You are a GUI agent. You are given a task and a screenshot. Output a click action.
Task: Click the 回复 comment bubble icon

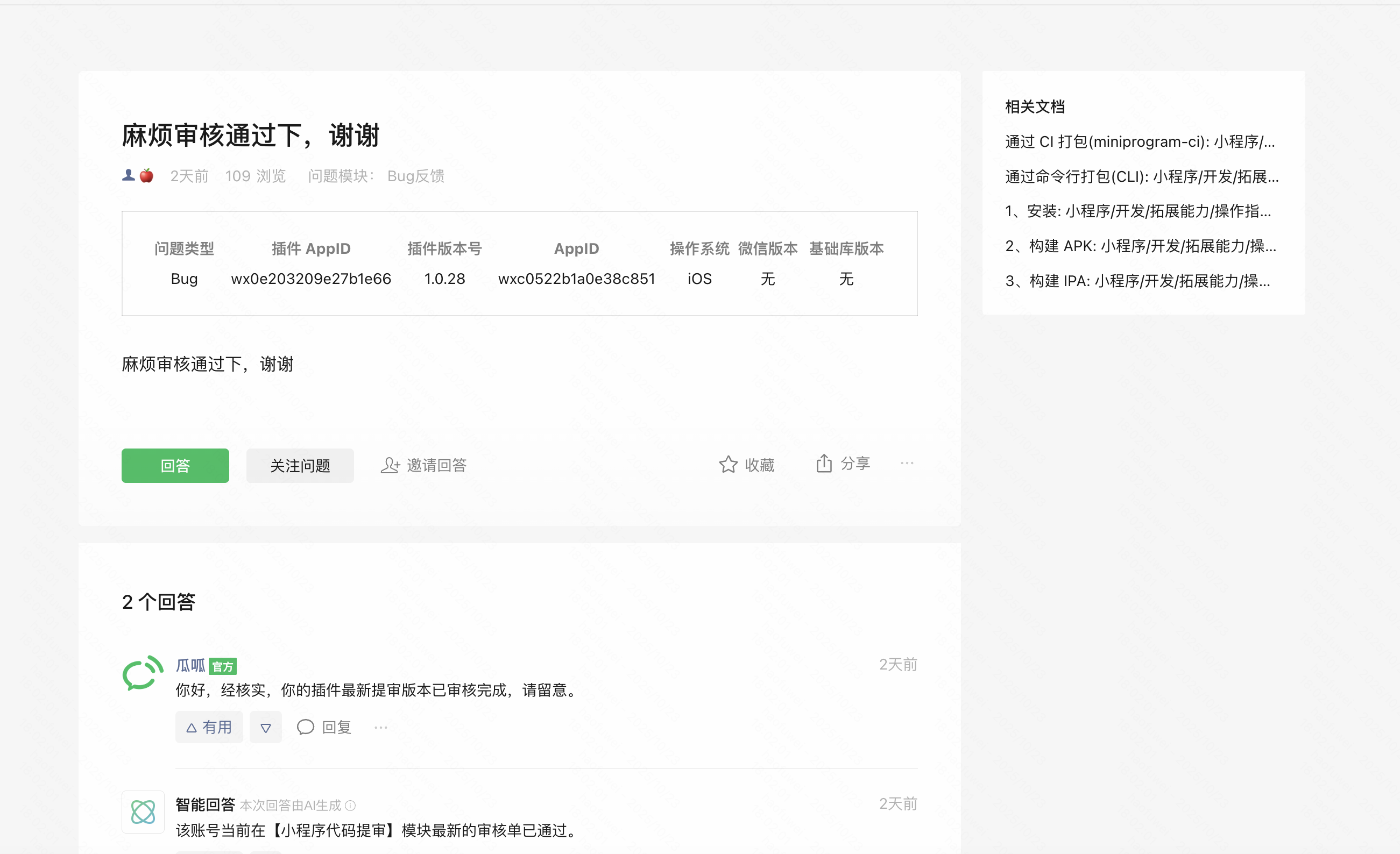[305, 728]
